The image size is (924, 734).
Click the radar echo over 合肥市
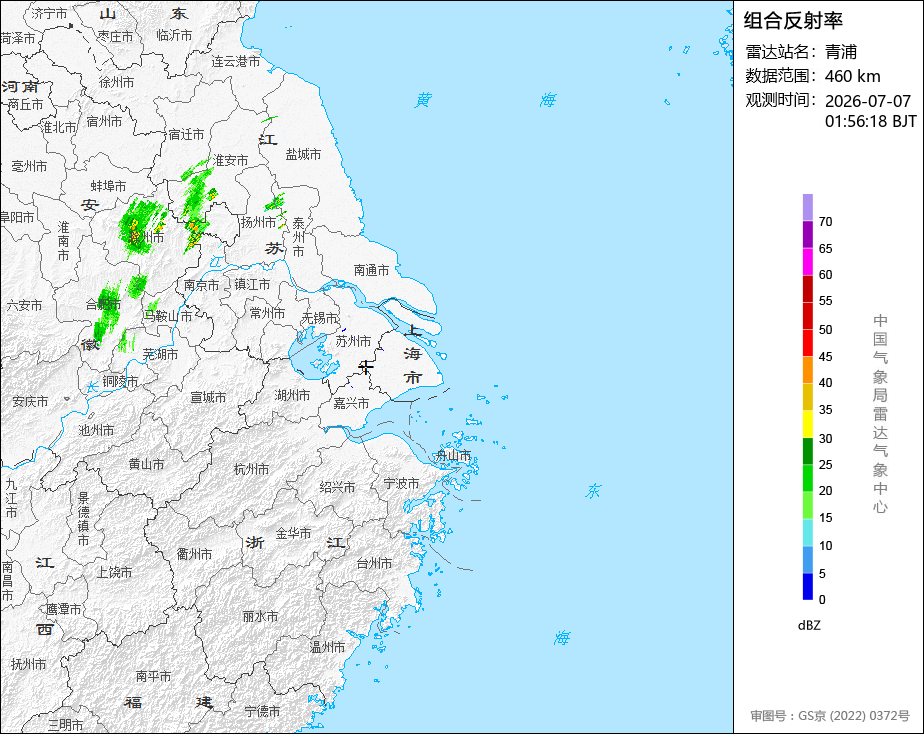tap(108, 313)
